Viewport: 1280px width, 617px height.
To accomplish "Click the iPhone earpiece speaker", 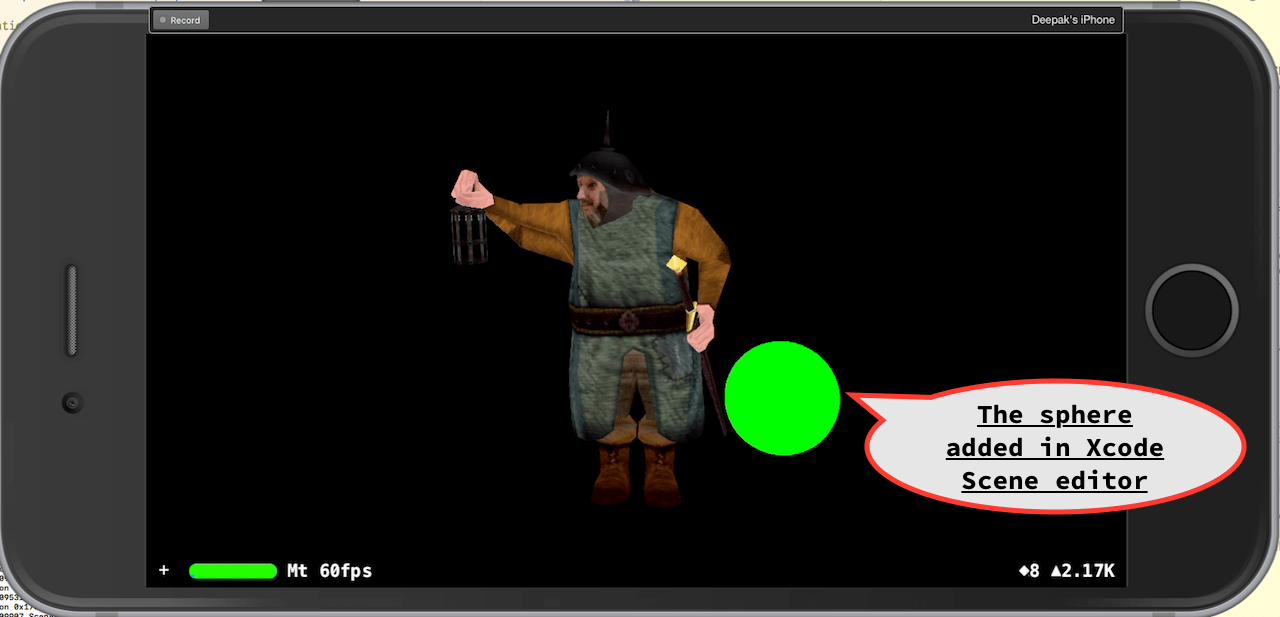I will click(x=72, y=310).
